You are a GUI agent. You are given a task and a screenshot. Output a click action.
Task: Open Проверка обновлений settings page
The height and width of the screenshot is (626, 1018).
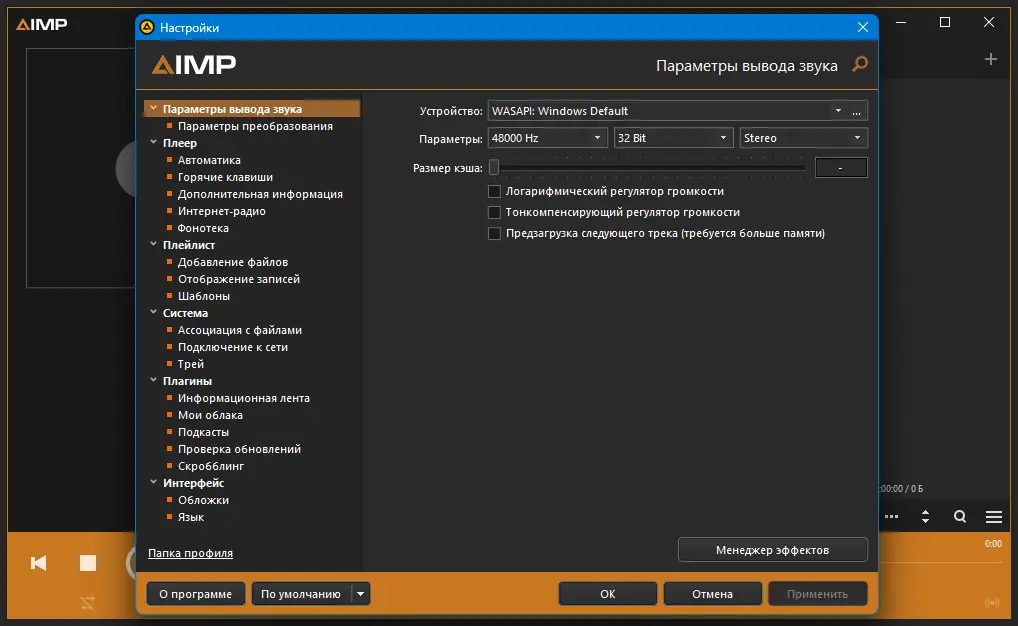coord(240,449)
